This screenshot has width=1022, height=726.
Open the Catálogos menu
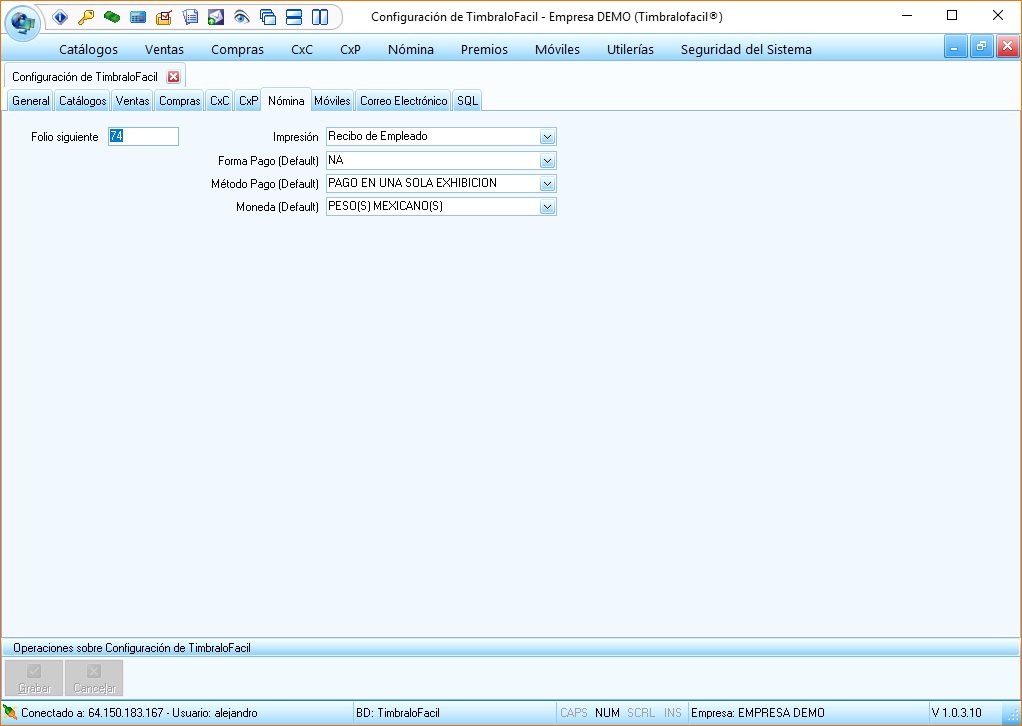coord(89,50)
